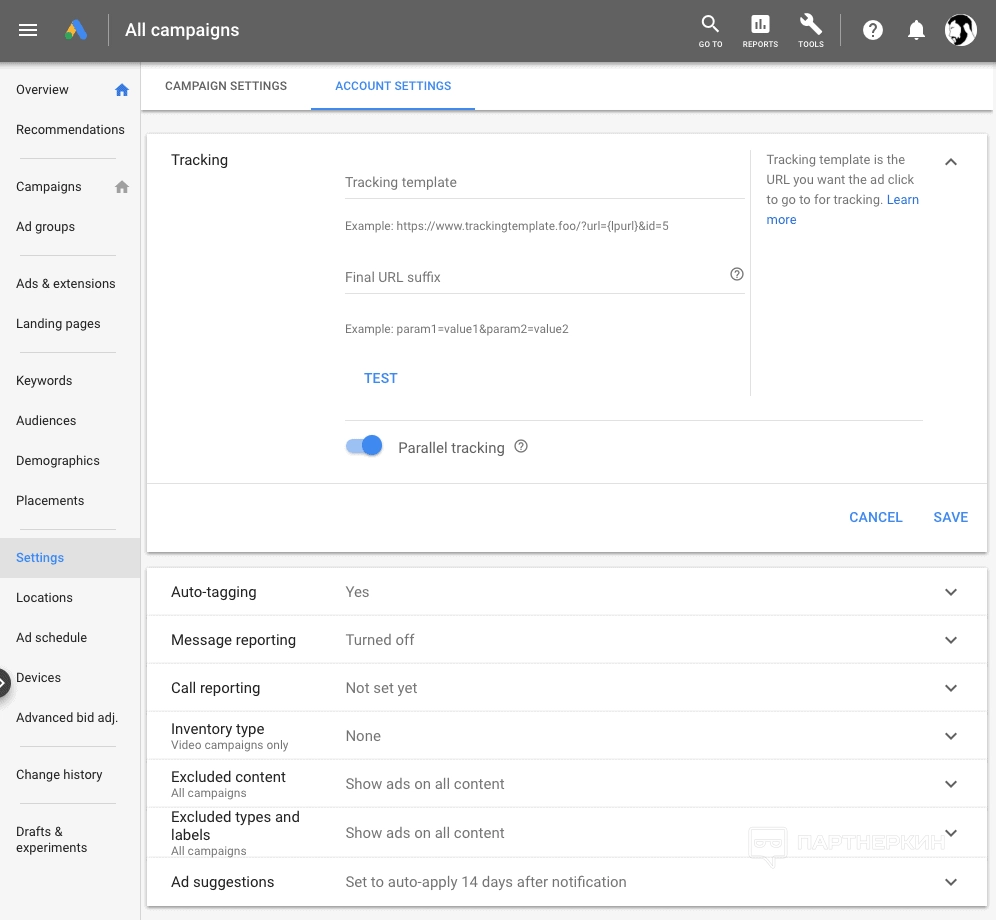Open the Help question mark icon
This screenshot has width=996, height=920.
(873, 30)
